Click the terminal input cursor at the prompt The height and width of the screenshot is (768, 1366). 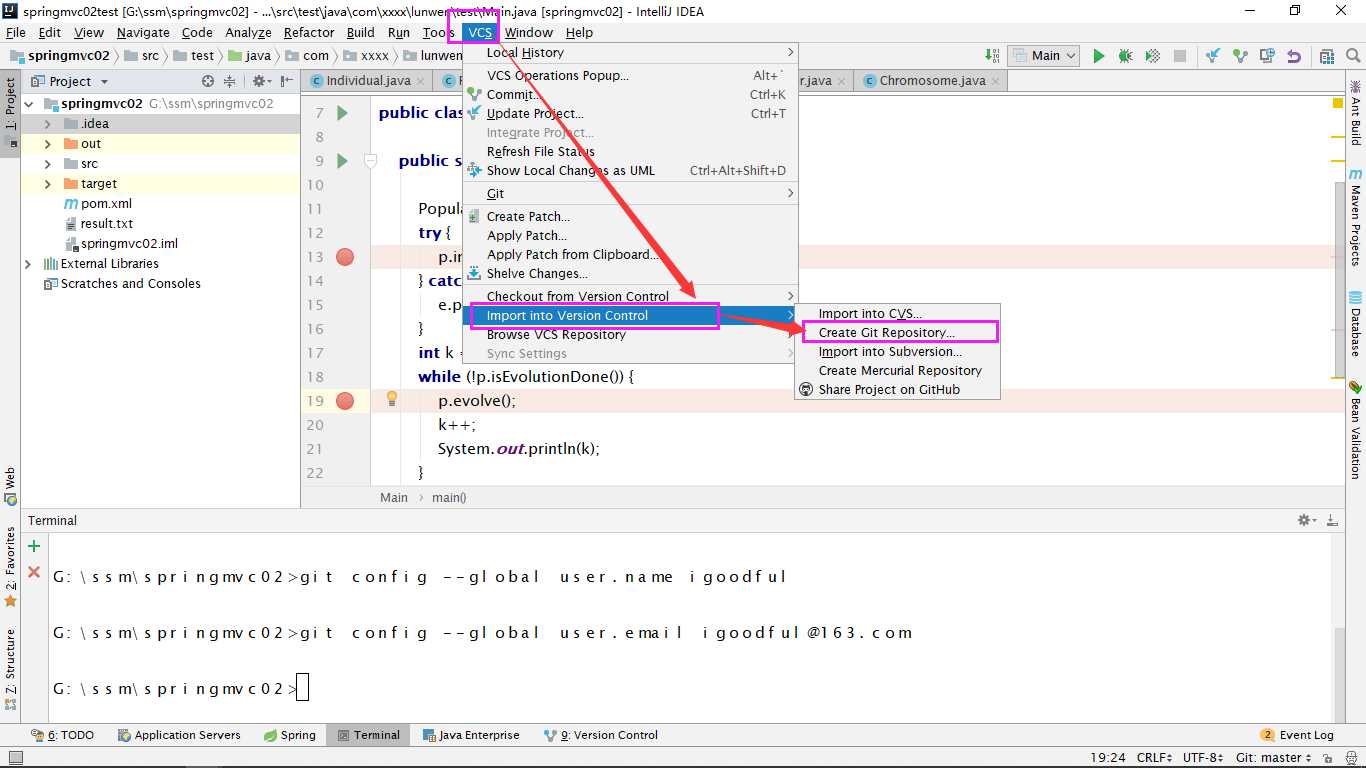pyautogui.click(x=303, y=688)
